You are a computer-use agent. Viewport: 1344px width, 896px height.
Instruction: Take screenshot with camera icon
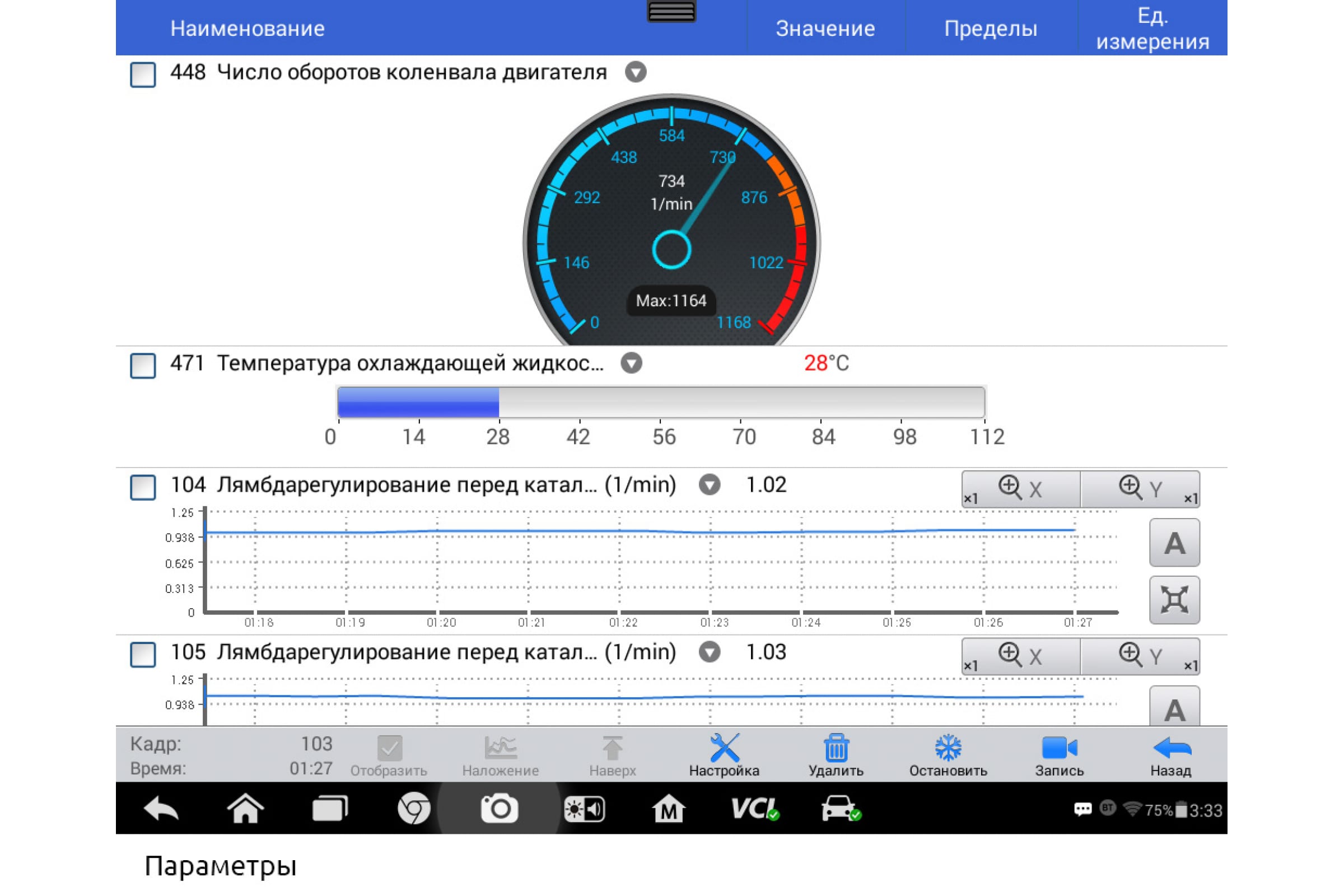tap(500, 809)
